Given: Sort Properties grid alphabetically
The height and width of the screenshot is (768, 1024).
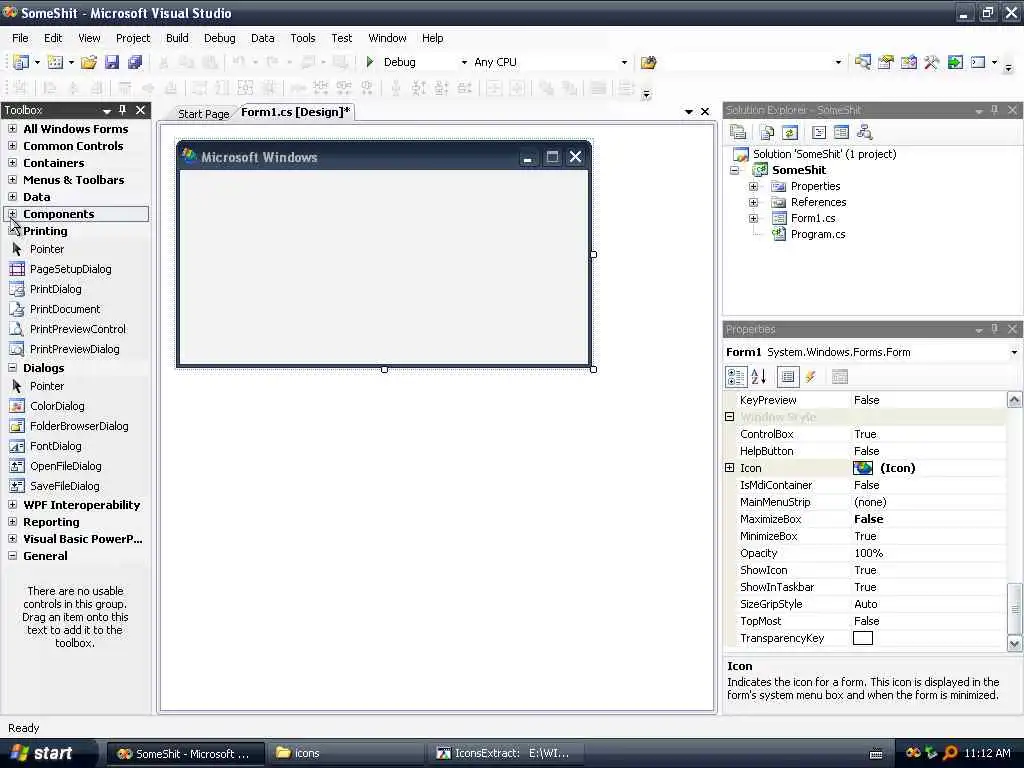Looking at the screenshot, I should (x=759, y=376).
